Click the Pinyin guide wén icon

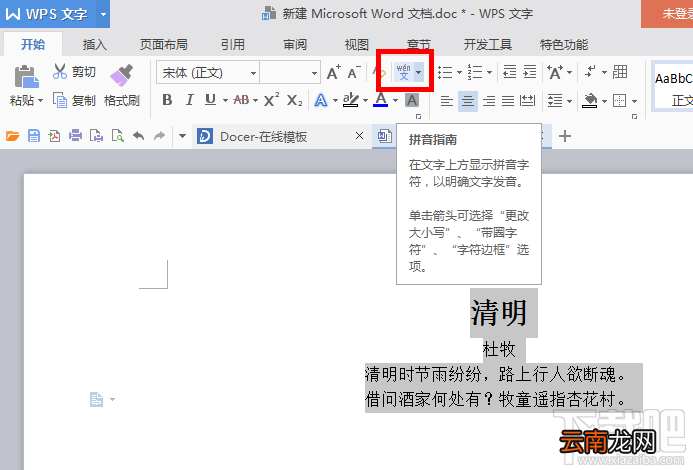pyautogui.click(x=403, y=72)
